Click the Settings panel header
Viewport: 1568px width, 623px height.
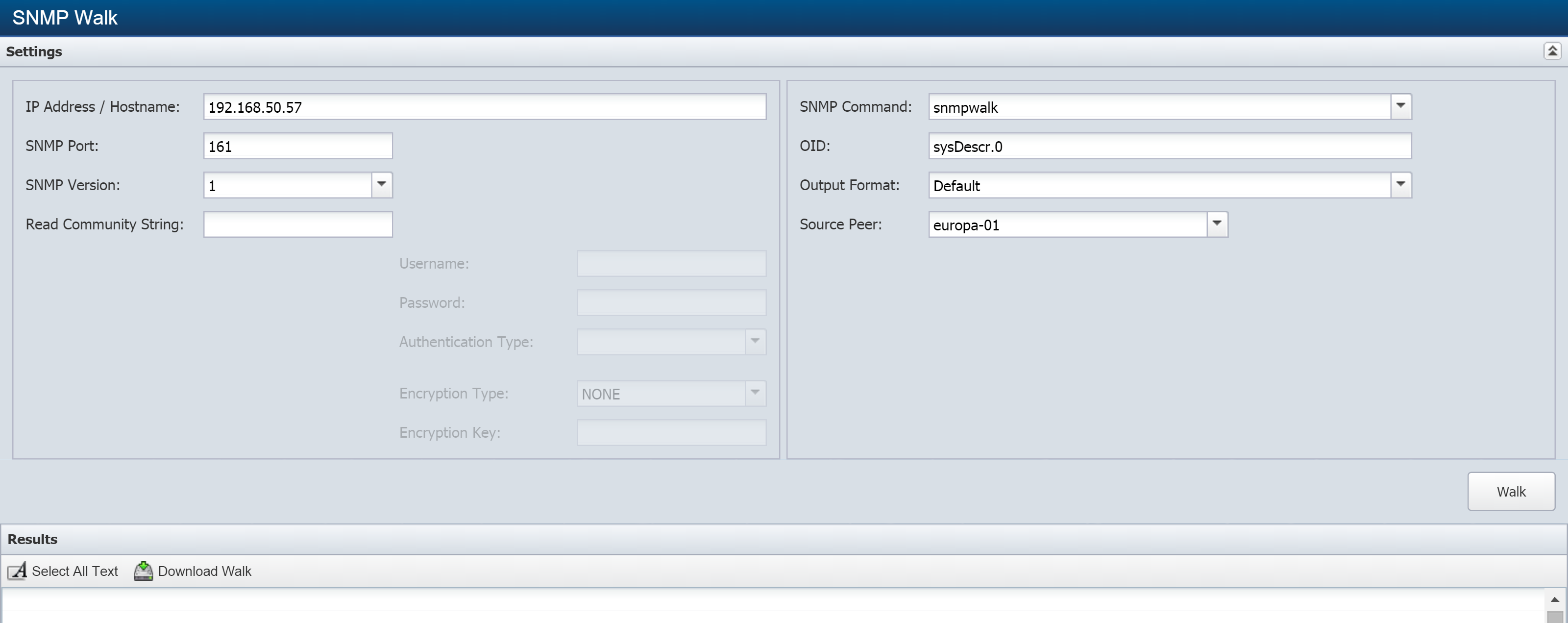click(784, 51)
